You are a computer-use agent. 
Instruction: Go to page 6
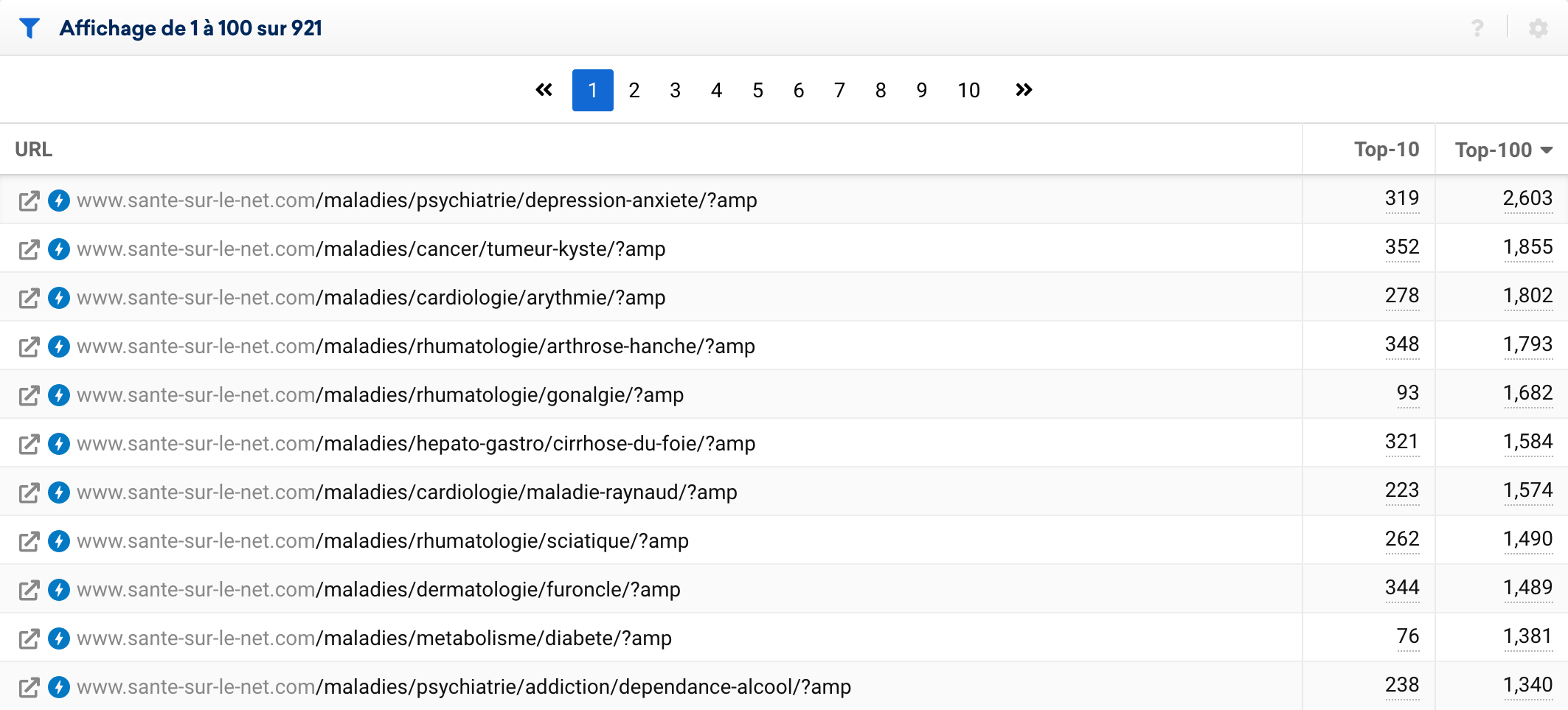(x=799, y=90)
